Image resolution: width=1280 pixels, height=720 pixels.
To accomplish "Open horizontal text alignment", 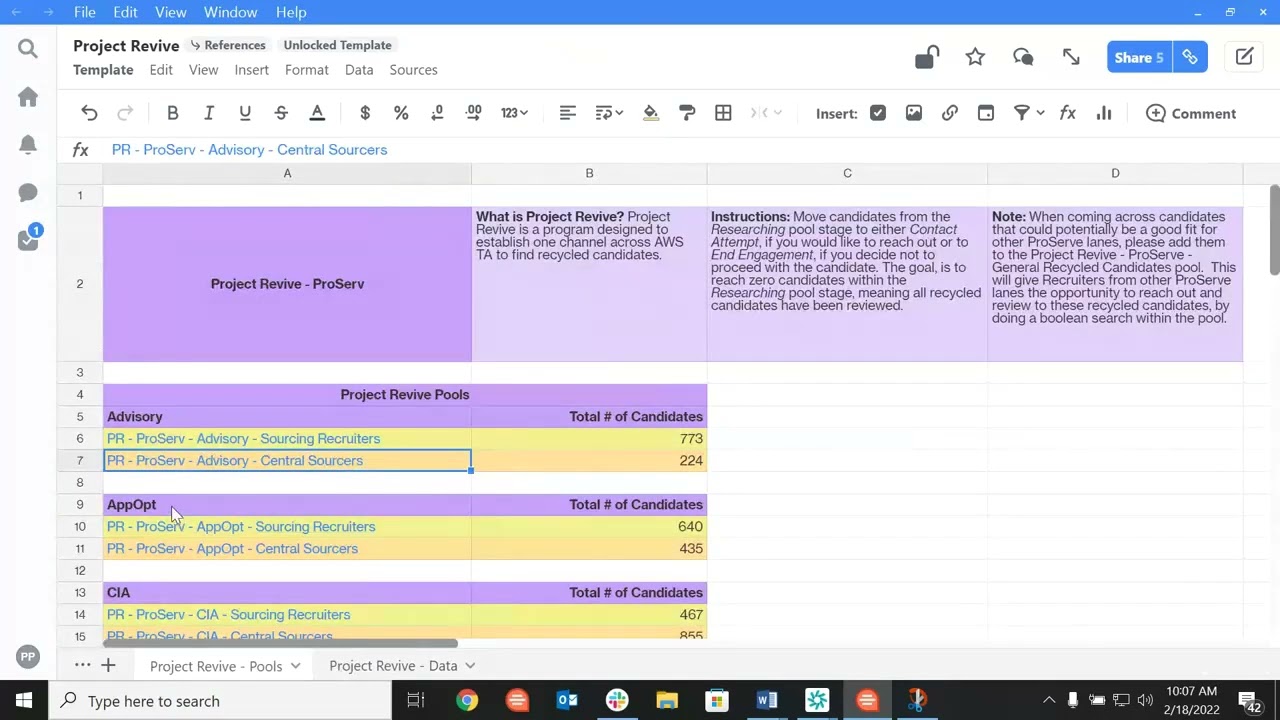I will pos(567,113).
